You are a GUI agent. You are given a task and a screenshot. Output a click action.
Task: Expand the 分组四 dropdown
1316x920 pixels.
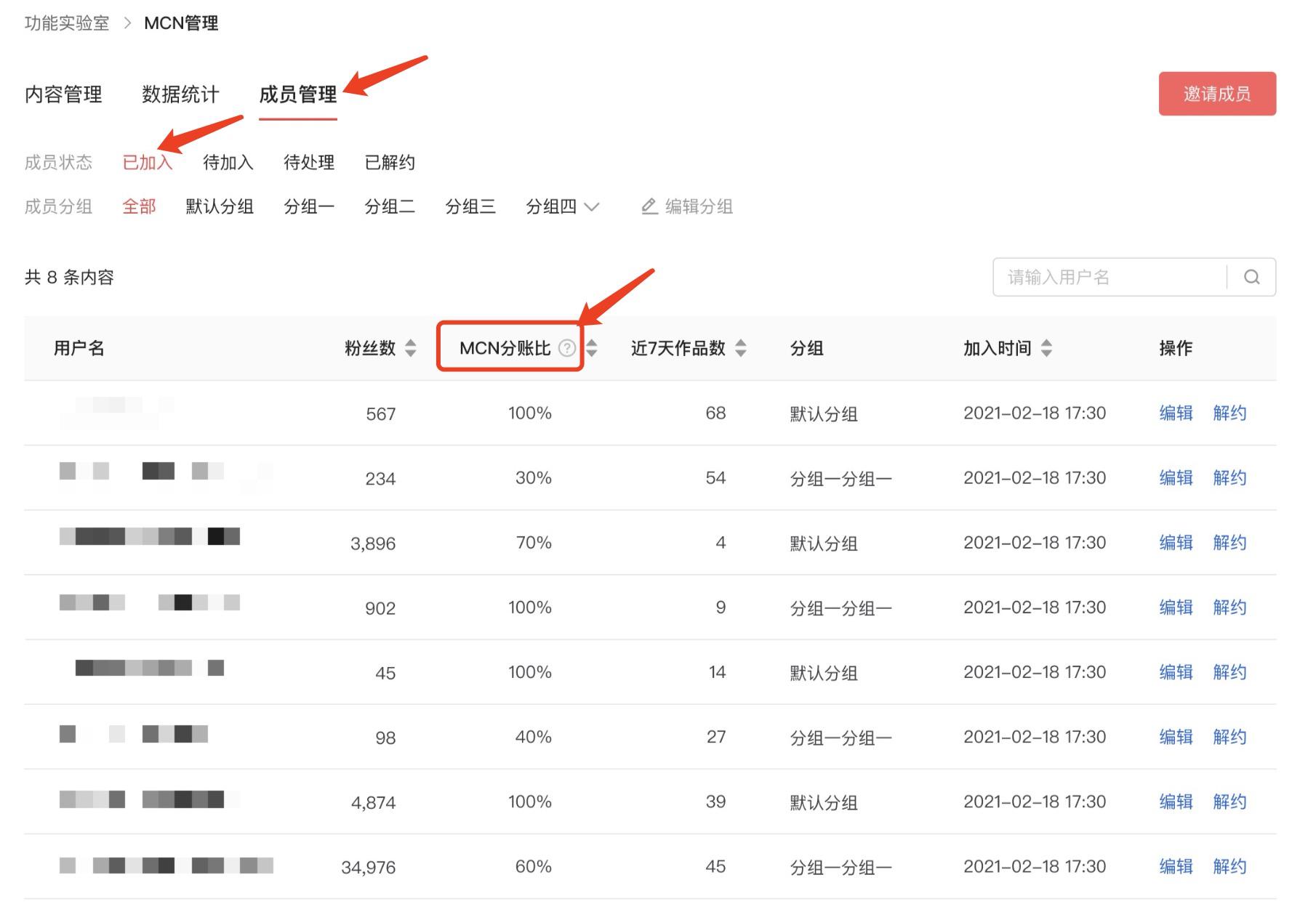(x=593, y=207)
